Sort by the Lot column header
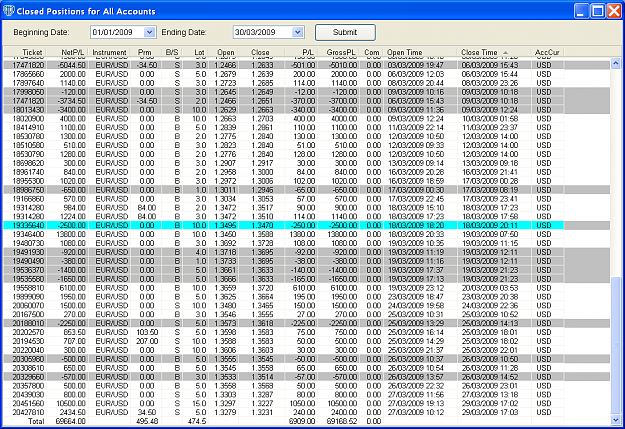Image resolution: width=625 pixels, height=429 pixels. click(199, 52)
